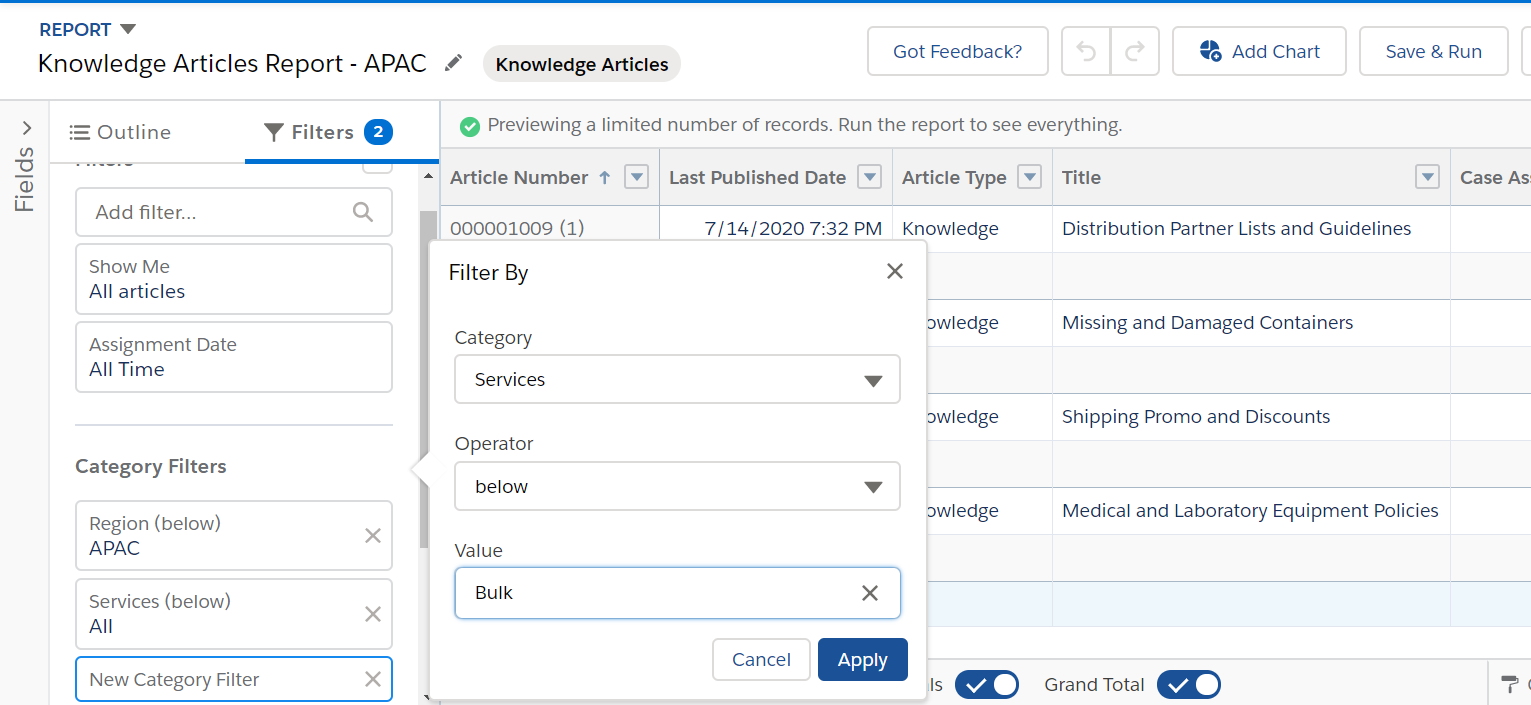
Task: Toggle the subtotals switch left of Grand Total
Action: (986, 685)
